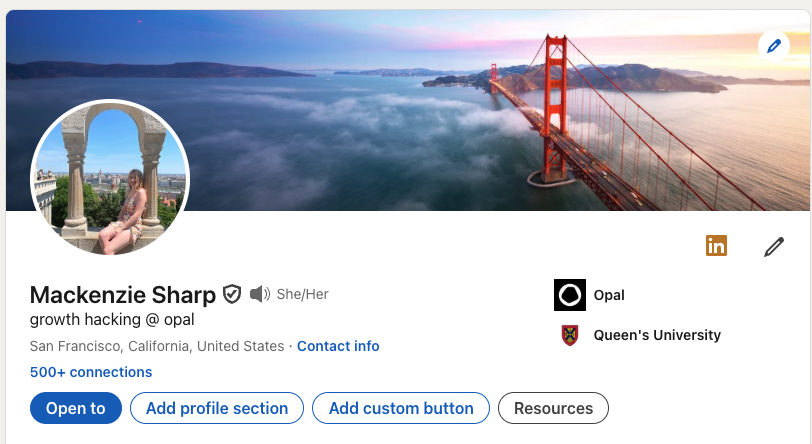The height and width of the screenshot is (444, 812).
Task: Open the gold LinkedIn Premium badge
Action: (x=716, y=246)
